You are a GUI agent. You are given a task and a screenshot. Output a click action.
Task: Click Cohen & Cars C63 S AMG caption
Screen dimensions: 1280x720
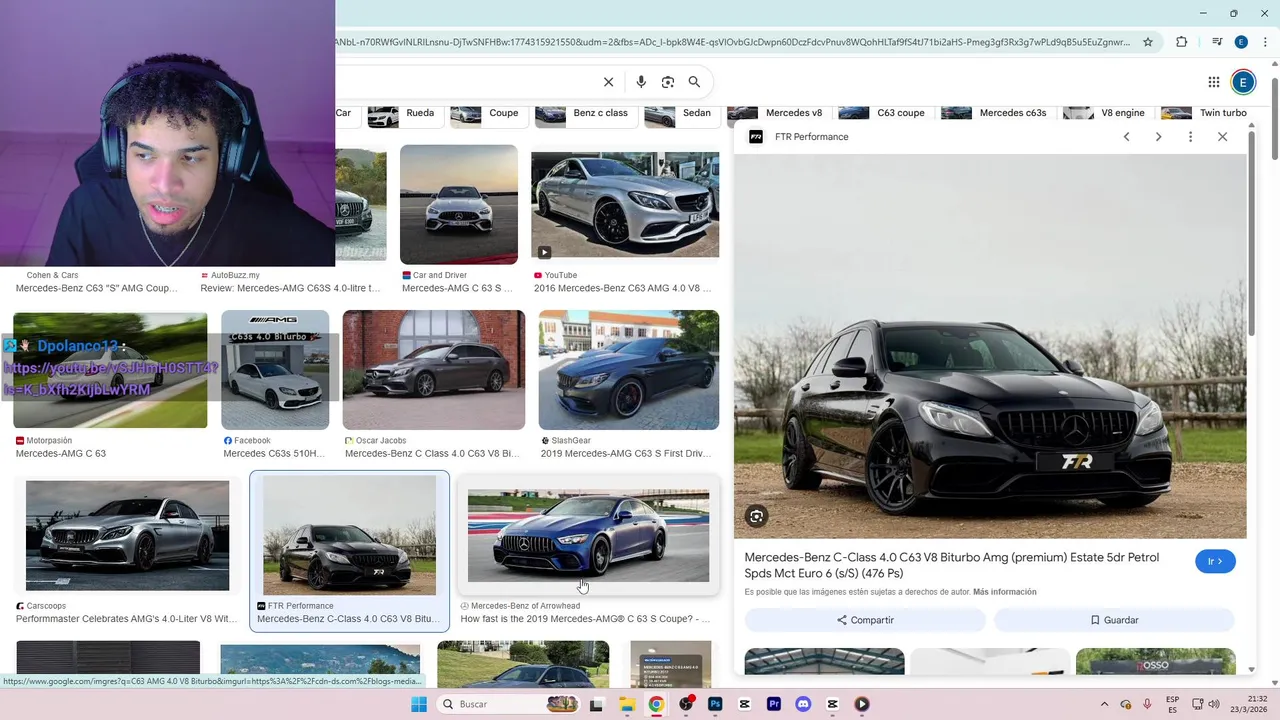pyautogui.click(x=97, y=288)
